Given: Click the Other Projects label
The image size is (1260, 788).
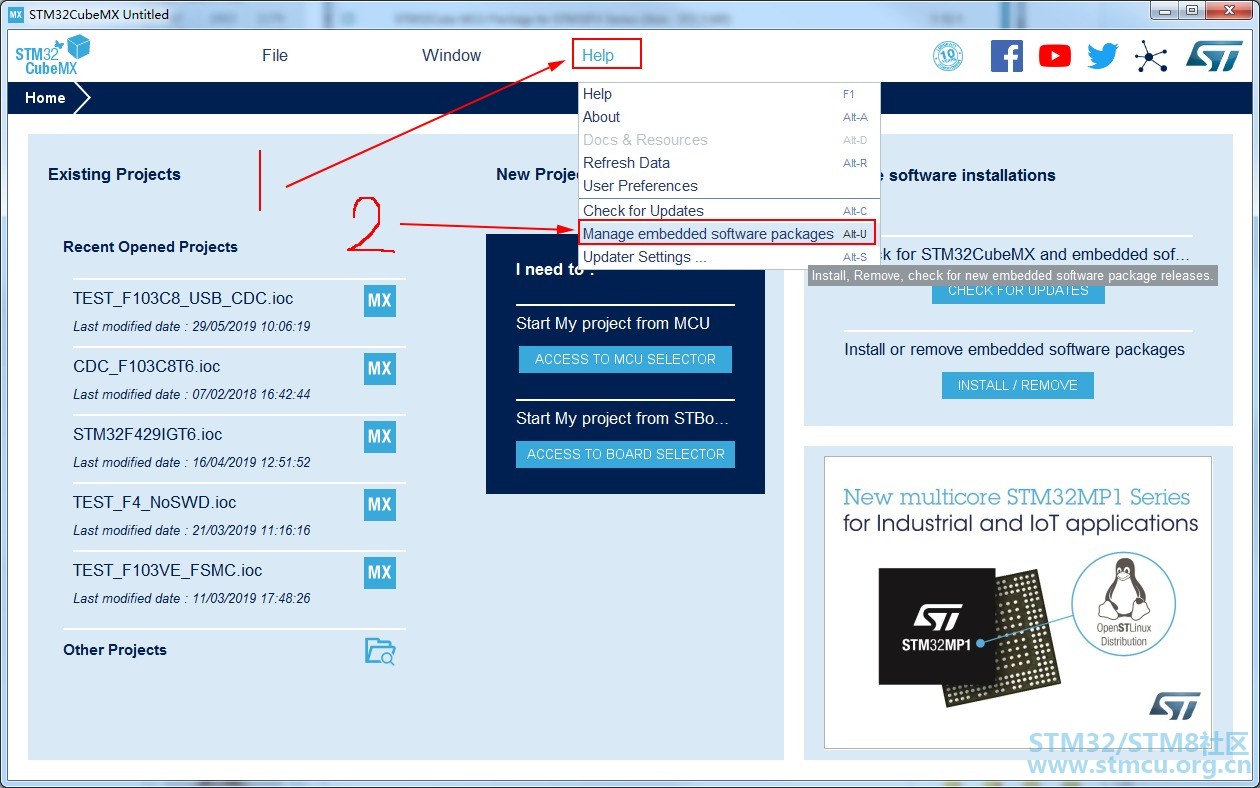Looking at the screenshot, I should (x=115, y=650).
